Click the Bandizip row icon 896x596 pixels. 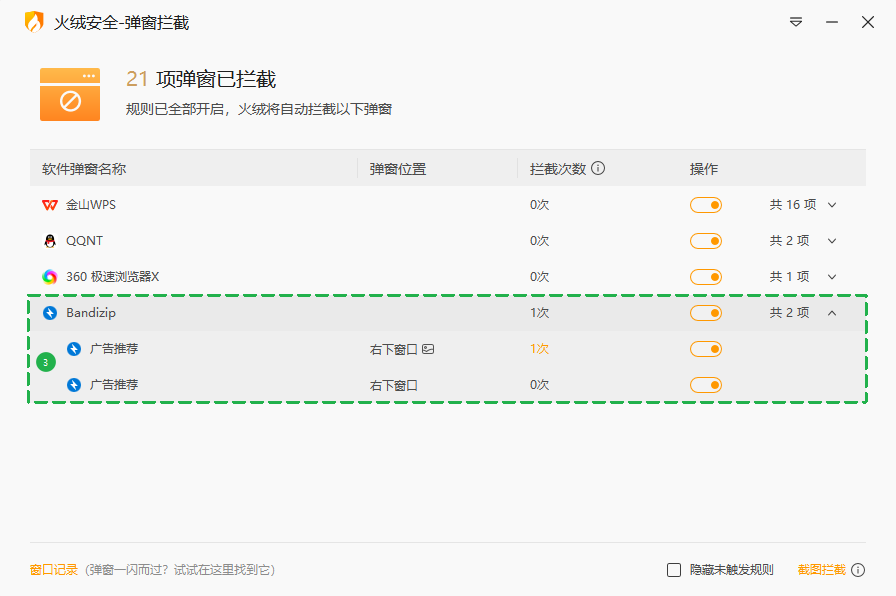coord(50,313)
